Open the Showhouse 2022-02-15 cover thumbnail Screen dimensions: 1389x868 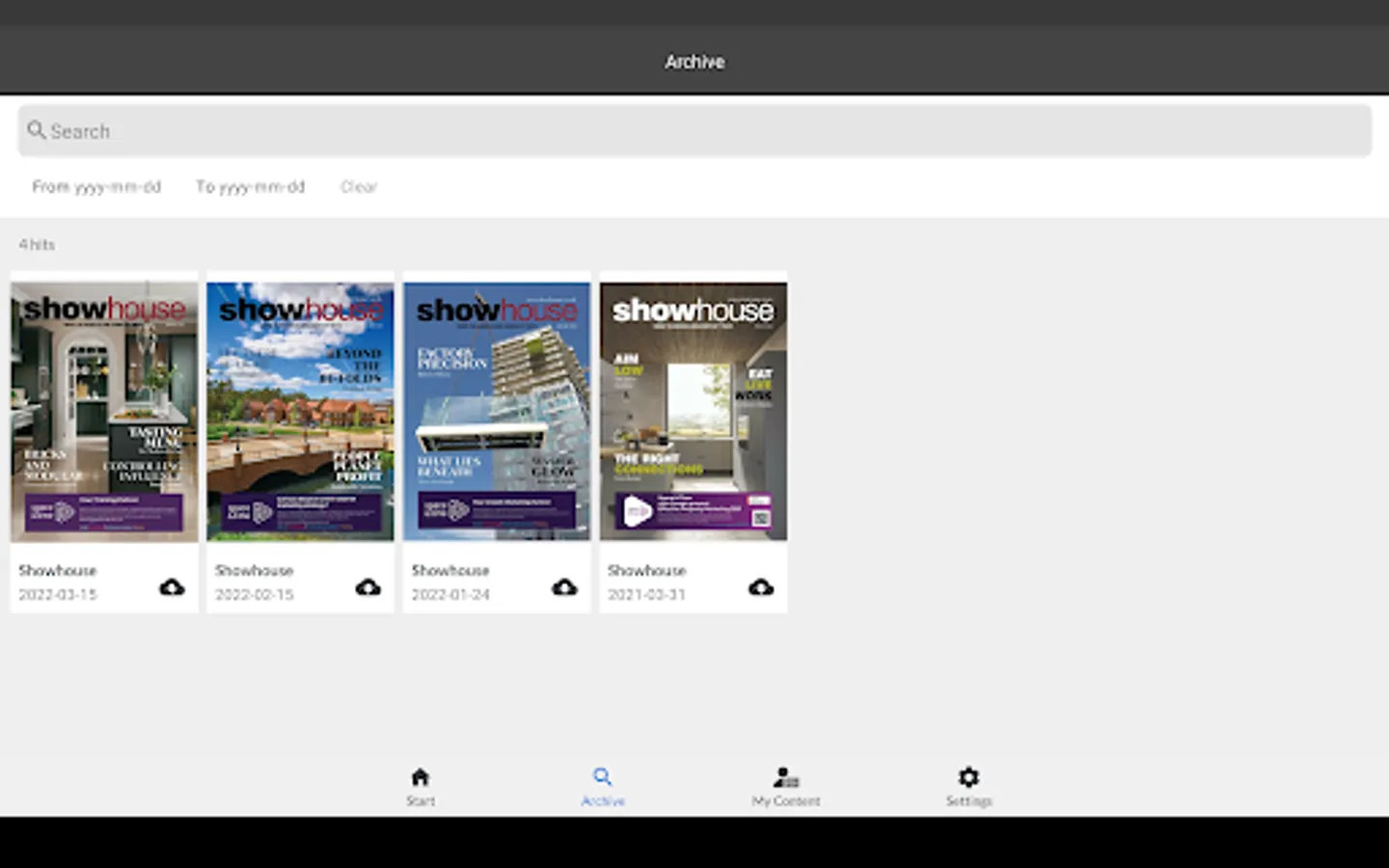coord(300,411)
